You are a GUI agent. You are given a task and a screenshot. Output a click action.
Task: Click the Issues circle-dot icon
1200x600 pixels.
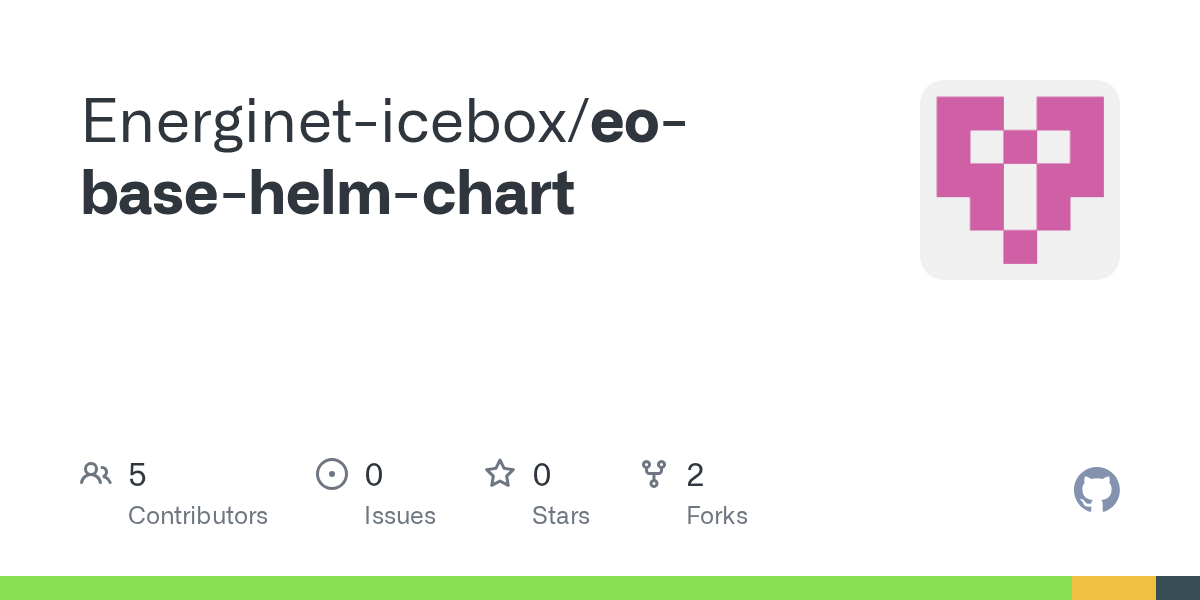tap(332, 474)
